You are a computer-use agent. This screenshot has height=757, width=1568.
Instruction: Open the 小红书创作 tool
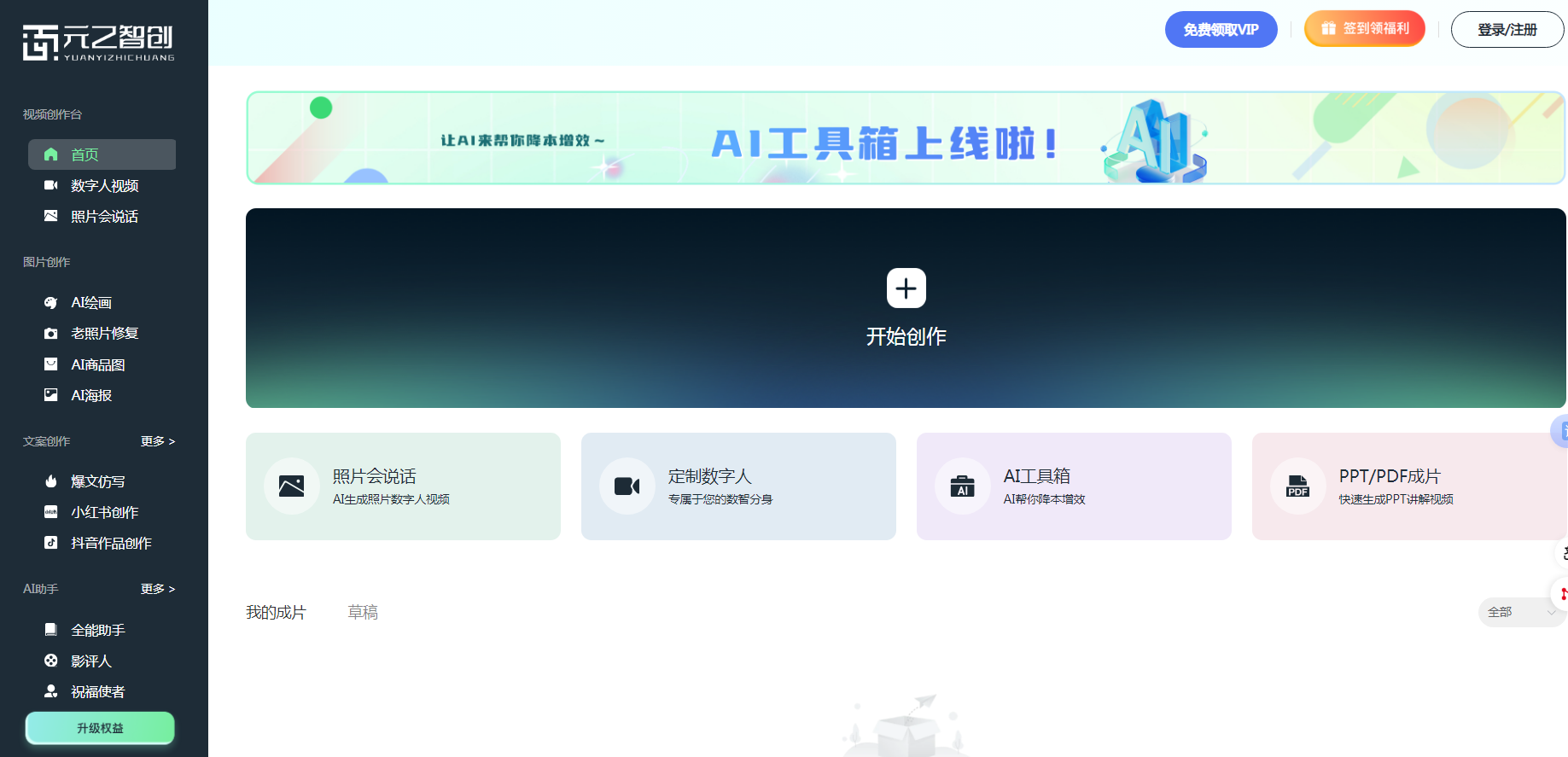coord(103,513)
